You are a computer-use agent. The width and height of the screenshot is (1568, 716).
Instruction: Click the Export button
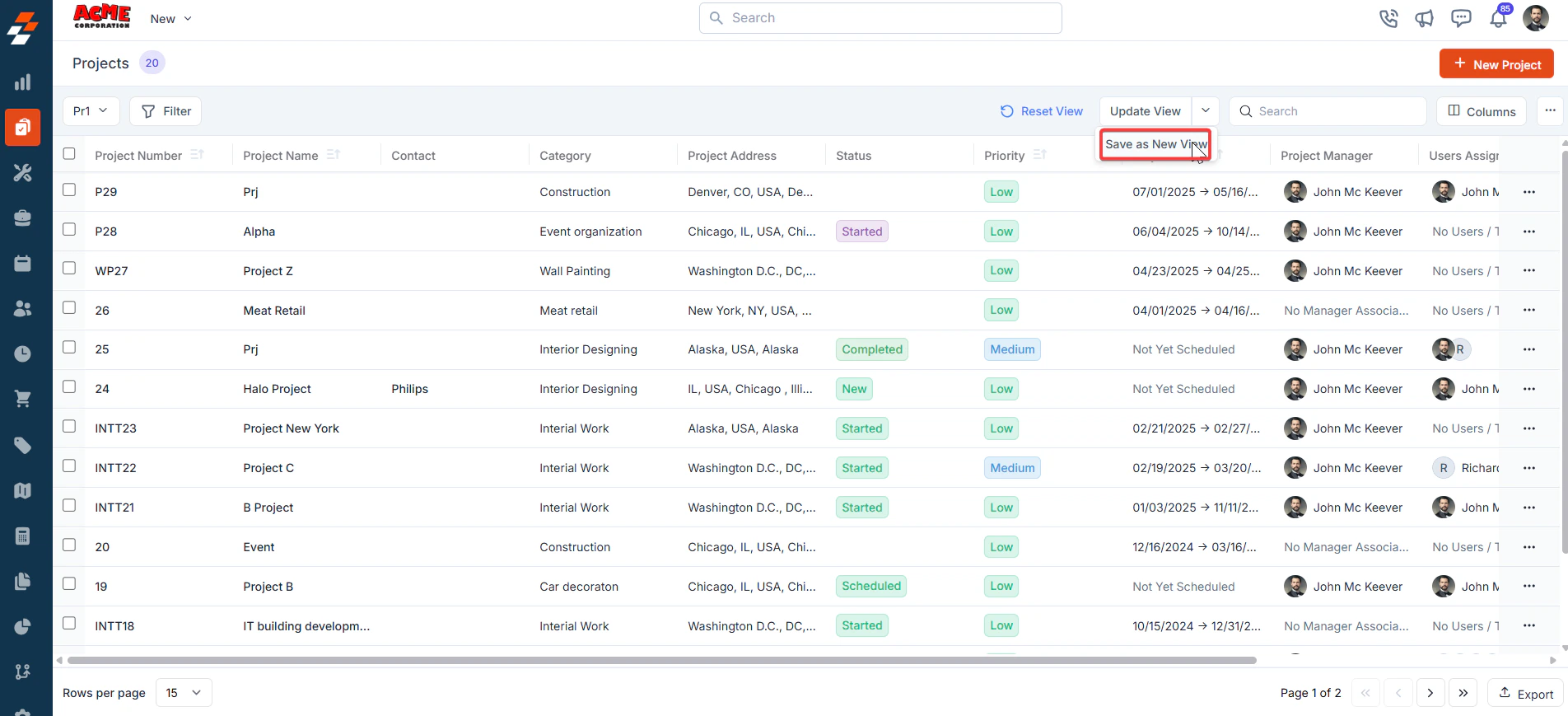(x=1526, y=693)
